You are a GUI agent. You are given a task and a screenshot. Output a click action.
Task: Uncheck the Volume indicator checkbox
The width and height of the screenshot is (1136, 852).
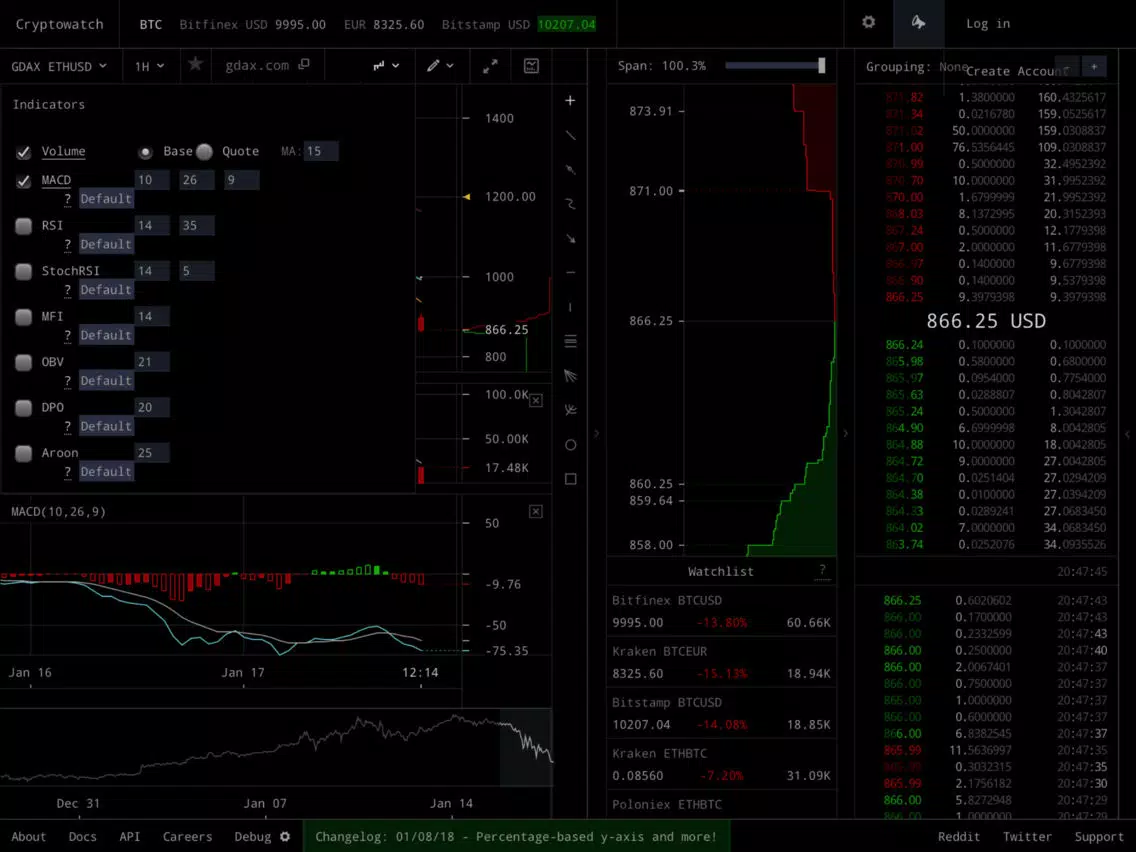pyautogui.click(x=23, y=152)
